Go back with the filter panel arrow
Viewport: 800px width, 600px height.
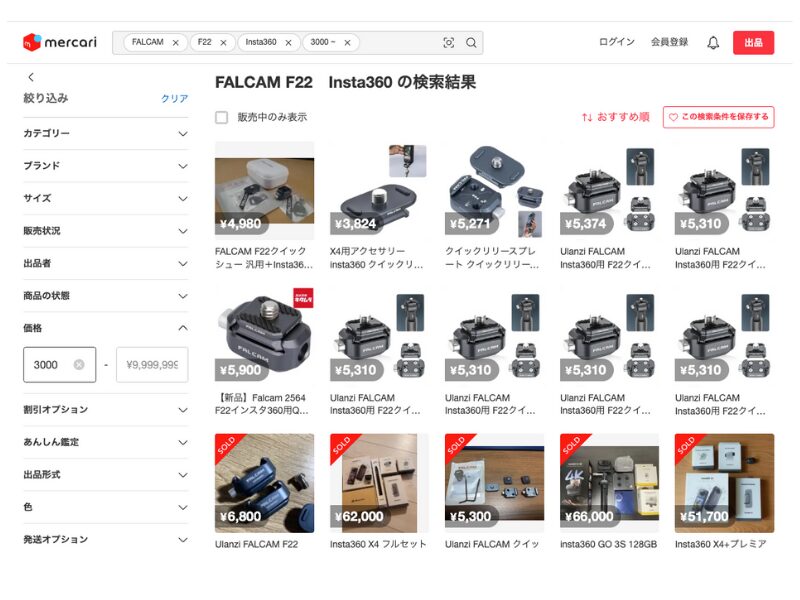coord(31,77)
